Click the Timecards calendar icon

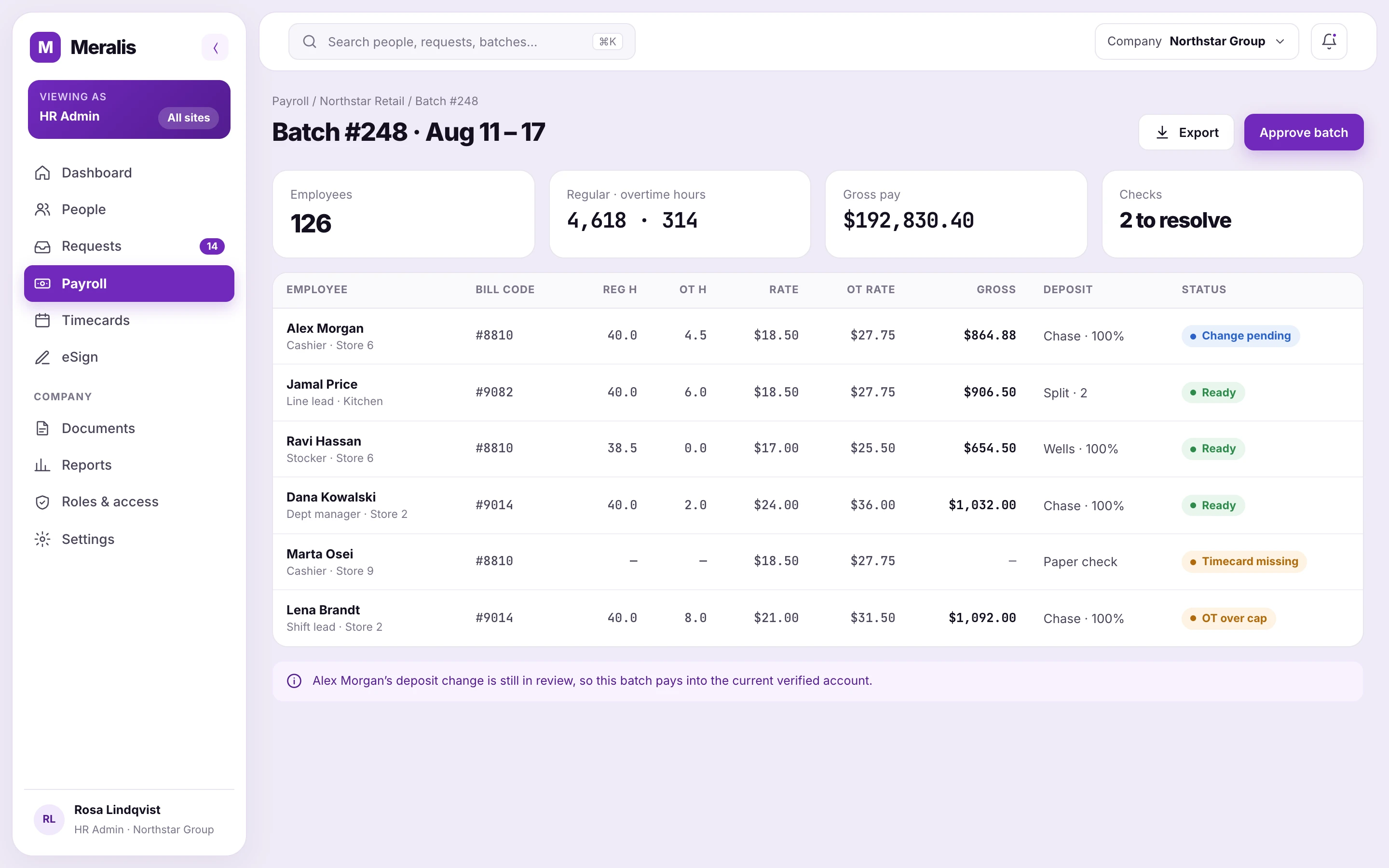point(42,320)
